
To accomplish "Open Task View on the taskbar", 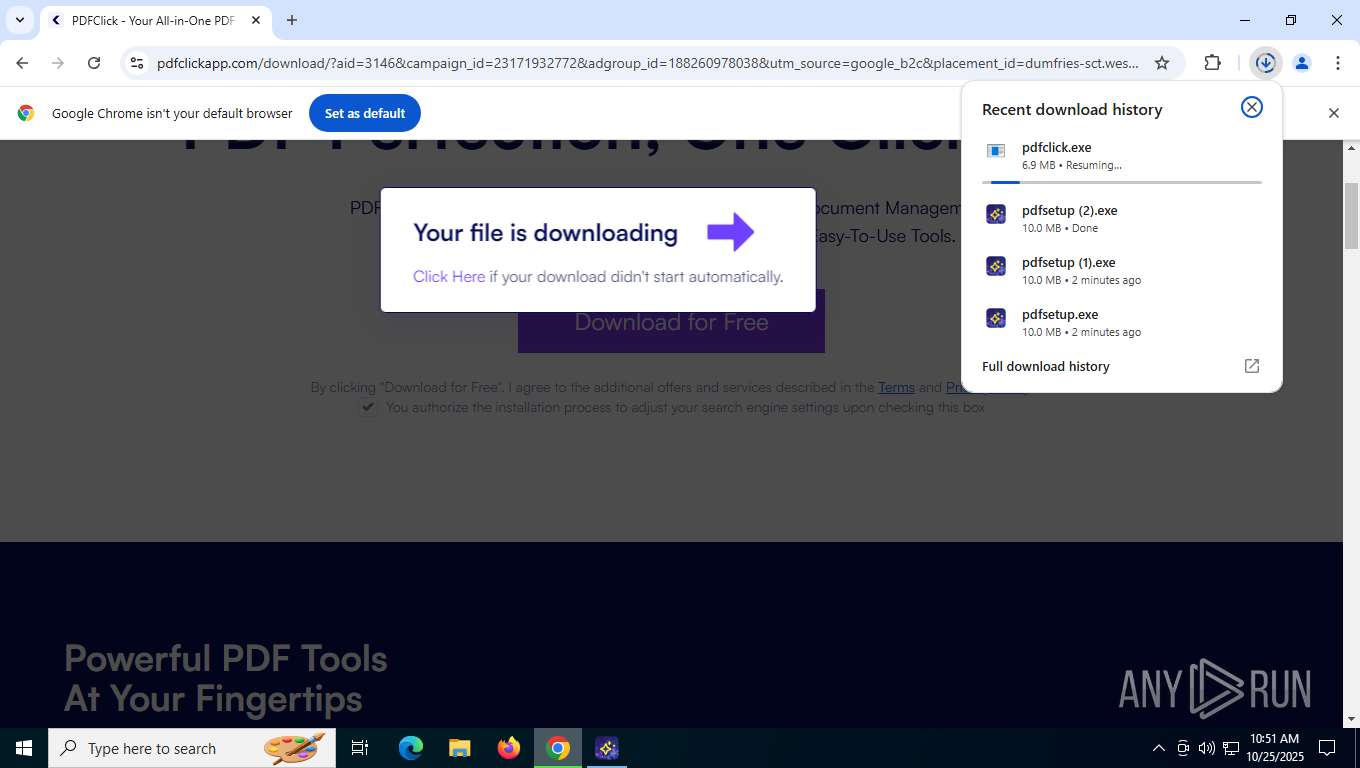I will pos(360,748).
